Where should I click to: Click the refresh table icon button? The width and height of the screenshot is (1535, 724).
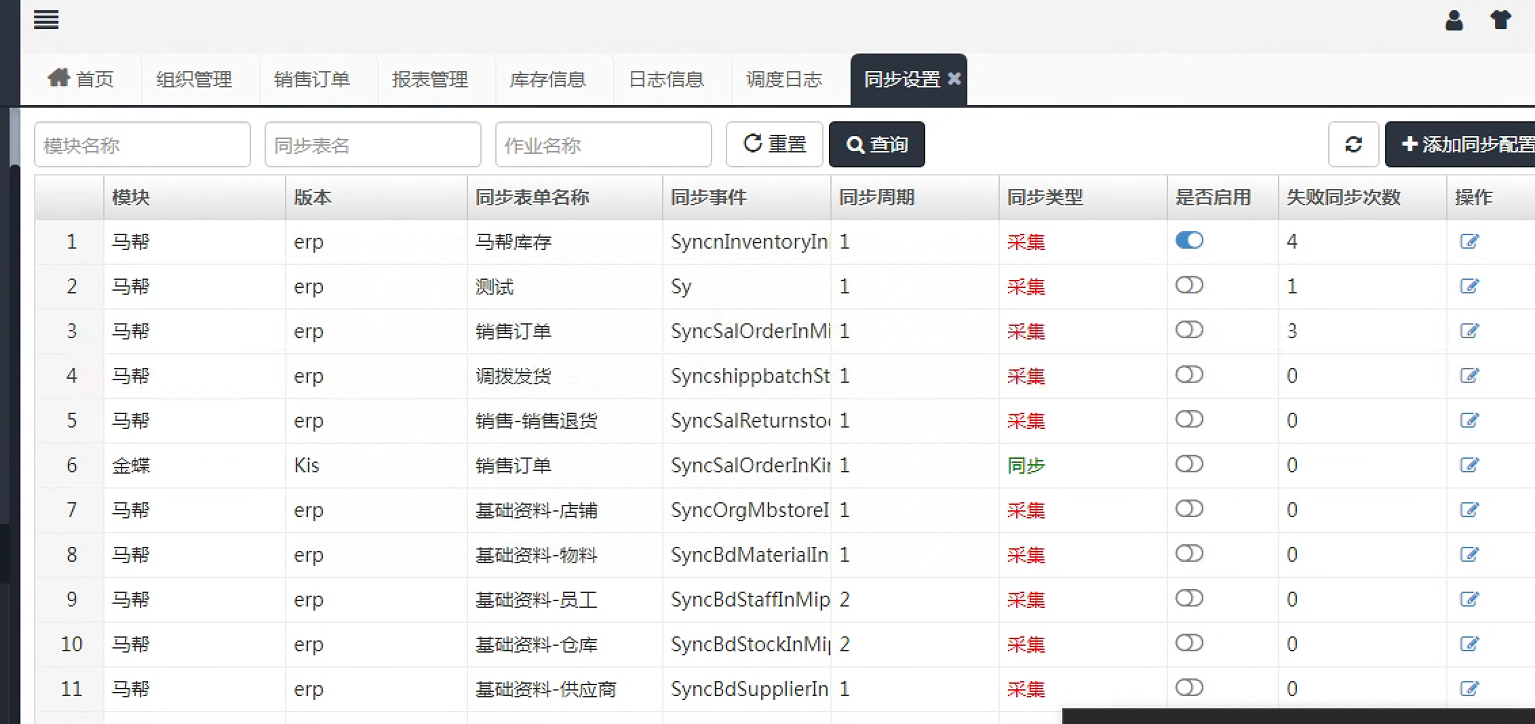click(x=1354, y=144)
